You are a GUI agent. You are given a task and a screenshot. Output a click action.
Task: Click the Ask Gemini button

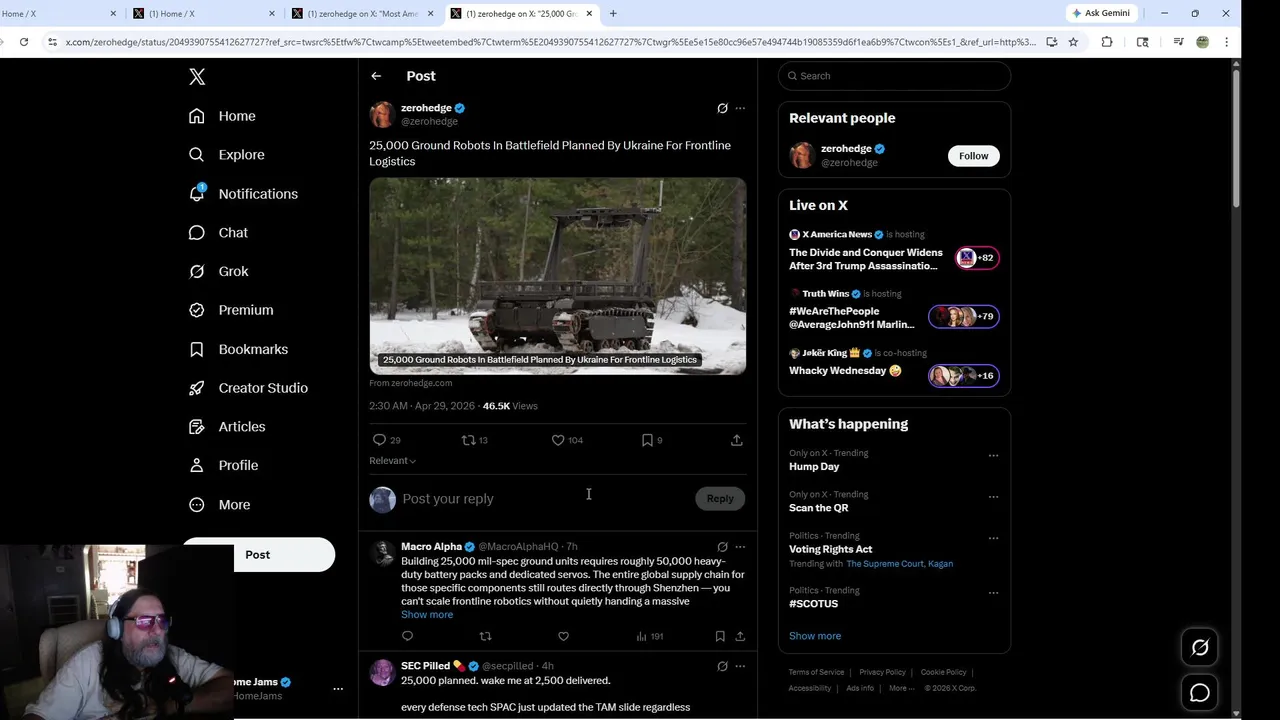1102,13
